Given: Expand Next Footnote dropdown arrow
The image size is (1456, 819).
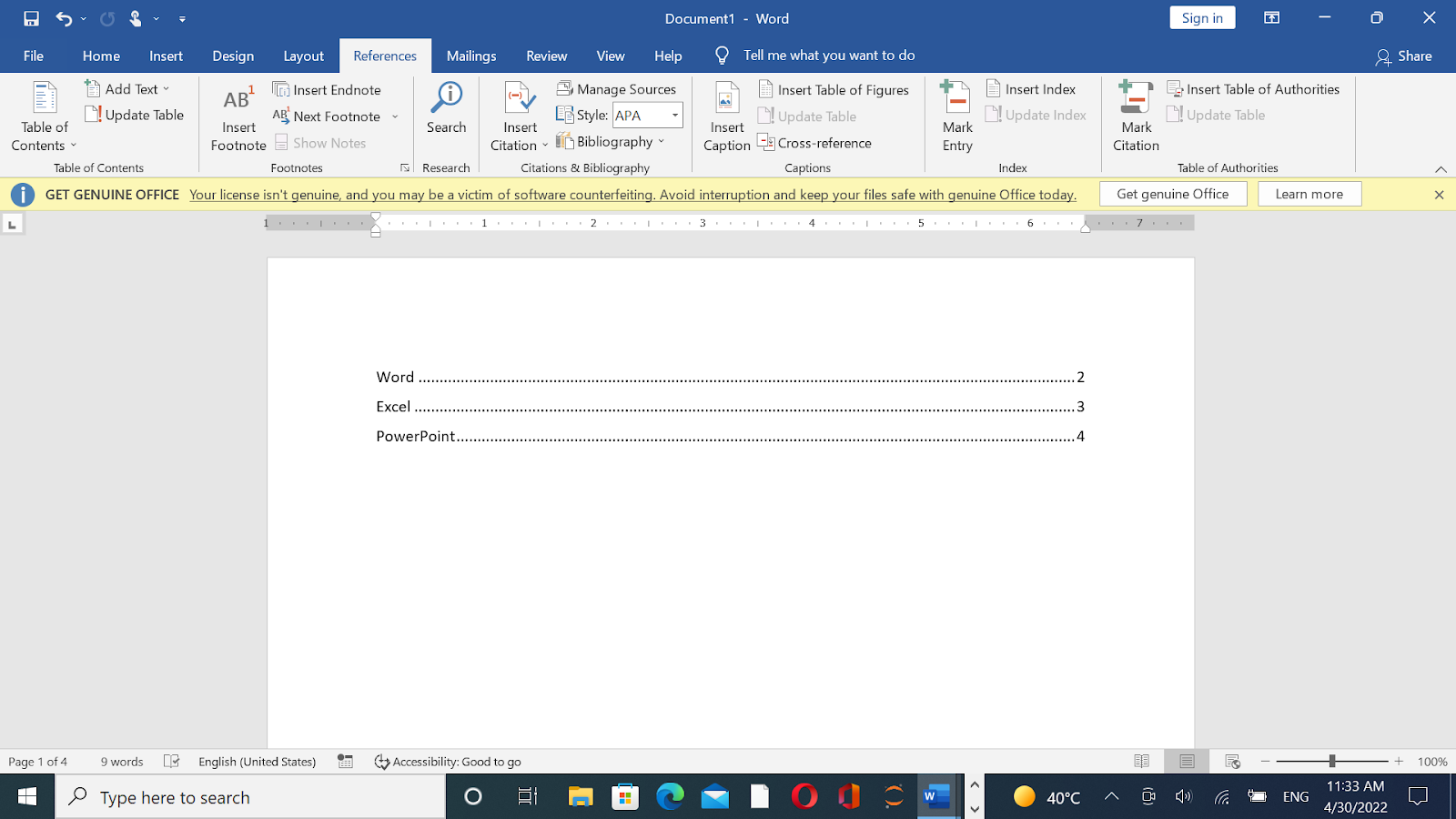Looking at the screenshot, I should [x=395, y=116].
